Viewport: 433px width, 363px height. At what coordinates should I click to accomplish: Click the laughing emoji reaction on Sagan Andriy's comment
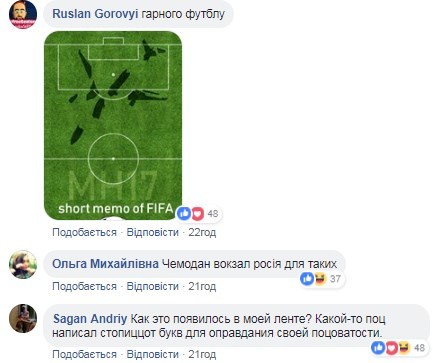pyautogui.click(x=404, y=348)
